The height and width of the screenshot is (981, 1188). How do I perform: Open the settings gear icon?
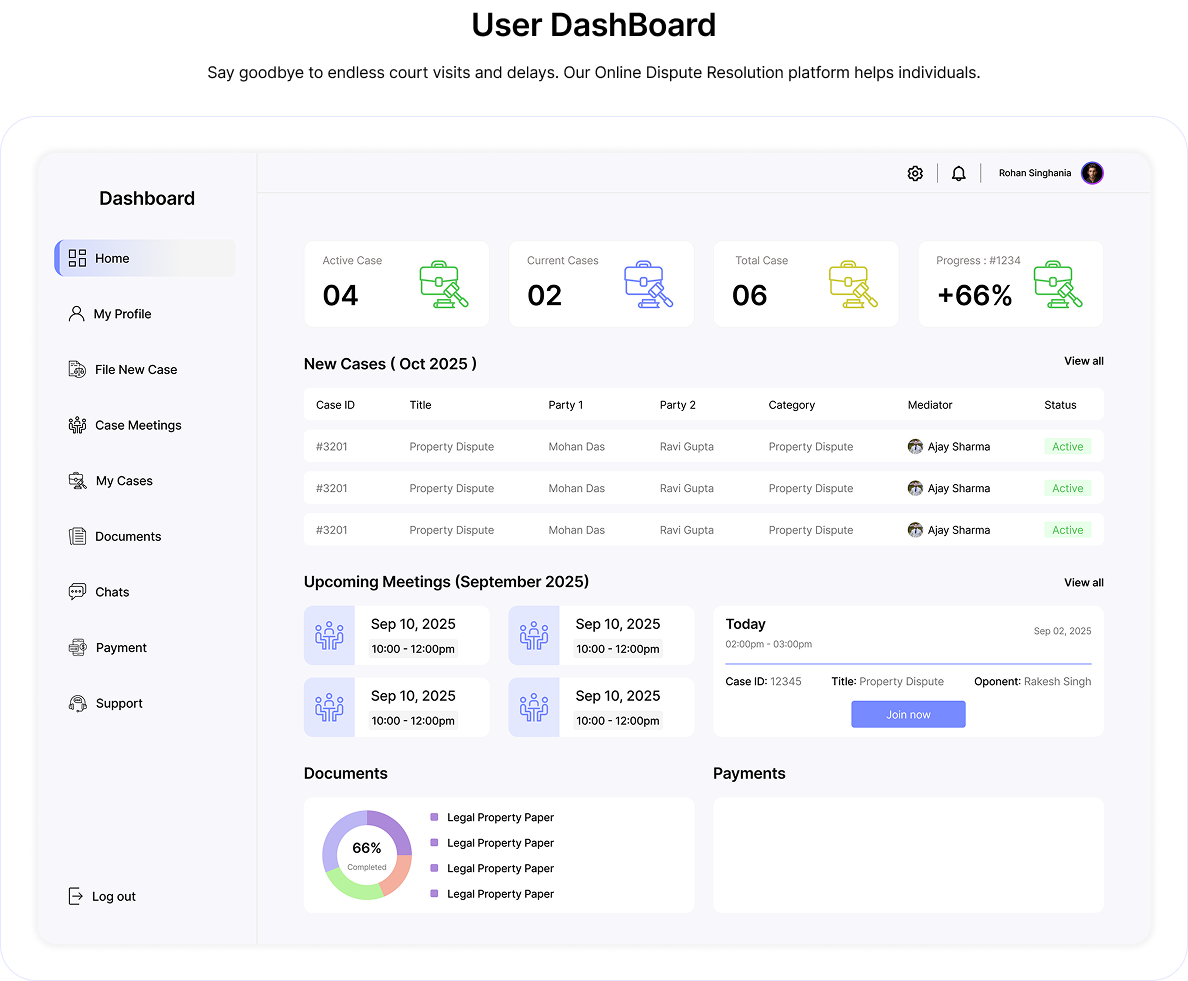915,173
